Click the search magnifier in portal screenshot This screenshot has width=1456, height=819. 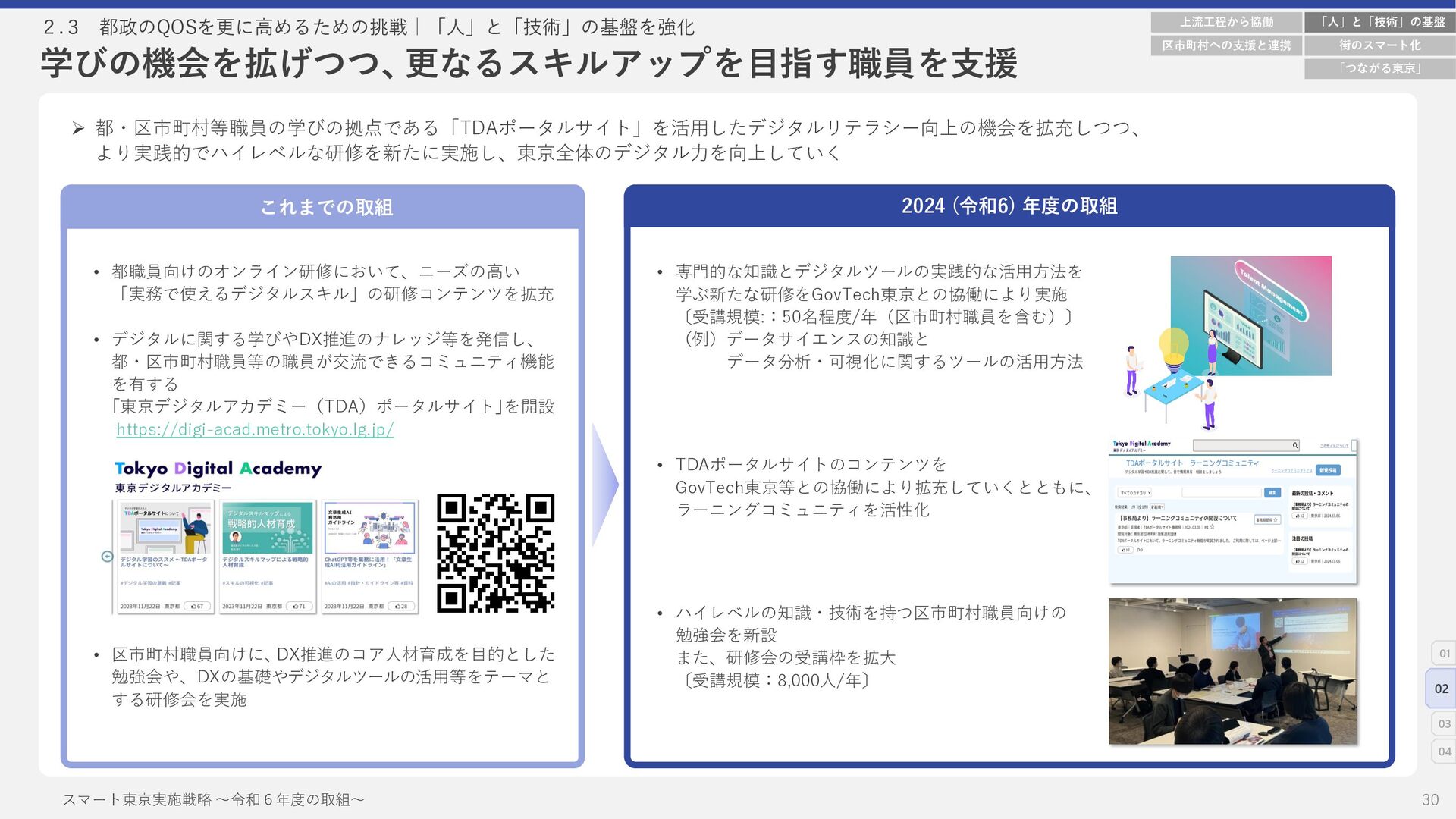[1294, 445]
